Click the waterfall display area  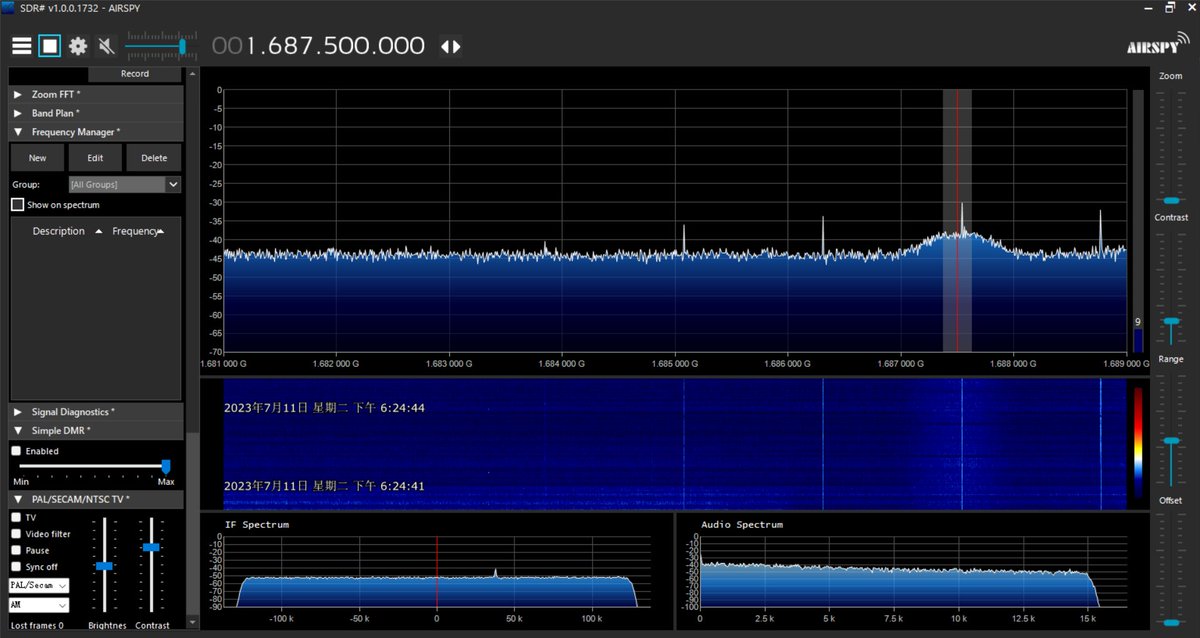pos(675,444)
